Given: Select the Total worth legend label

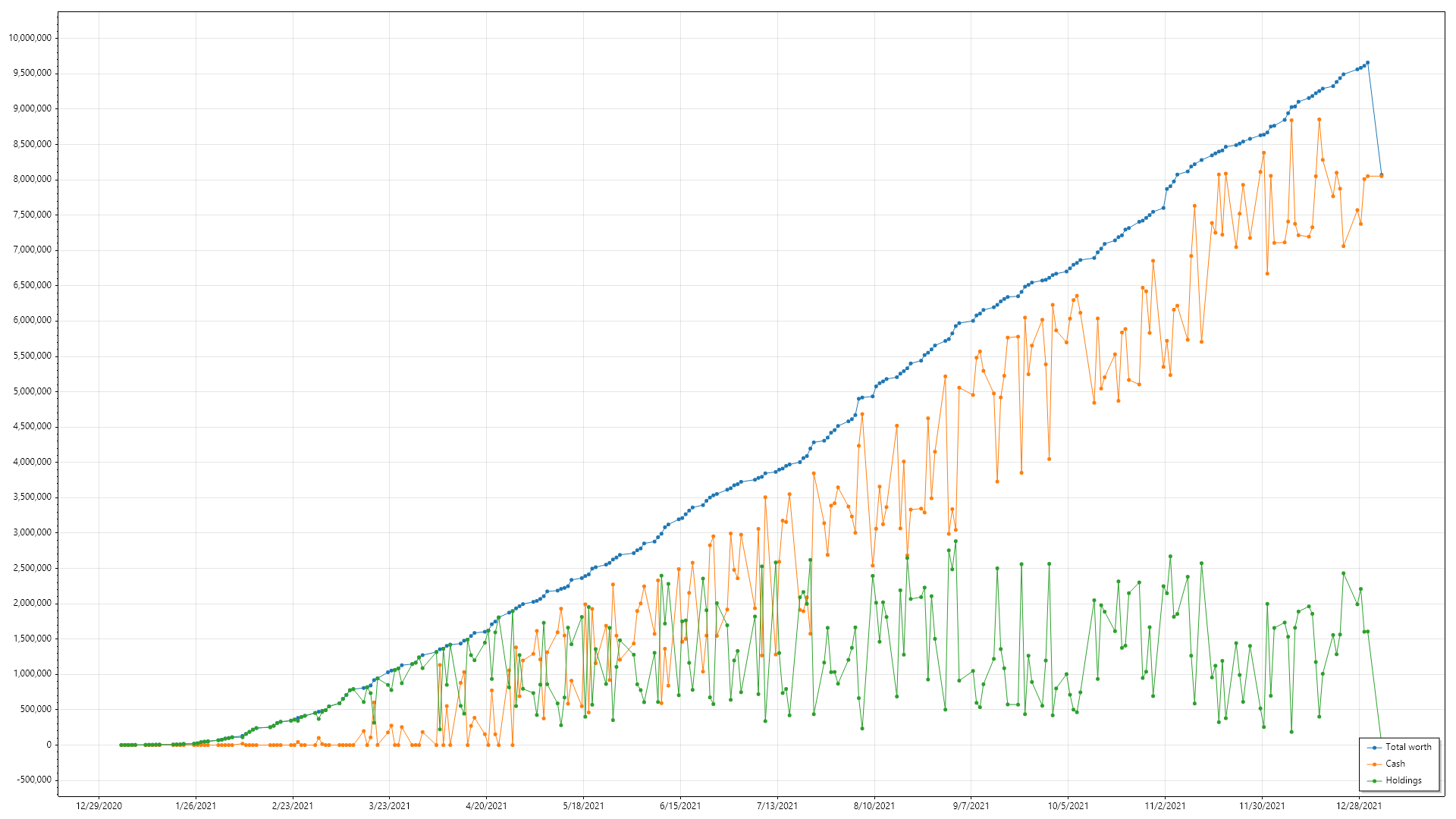Looking at the screenshot, I should coord(1408,748).
